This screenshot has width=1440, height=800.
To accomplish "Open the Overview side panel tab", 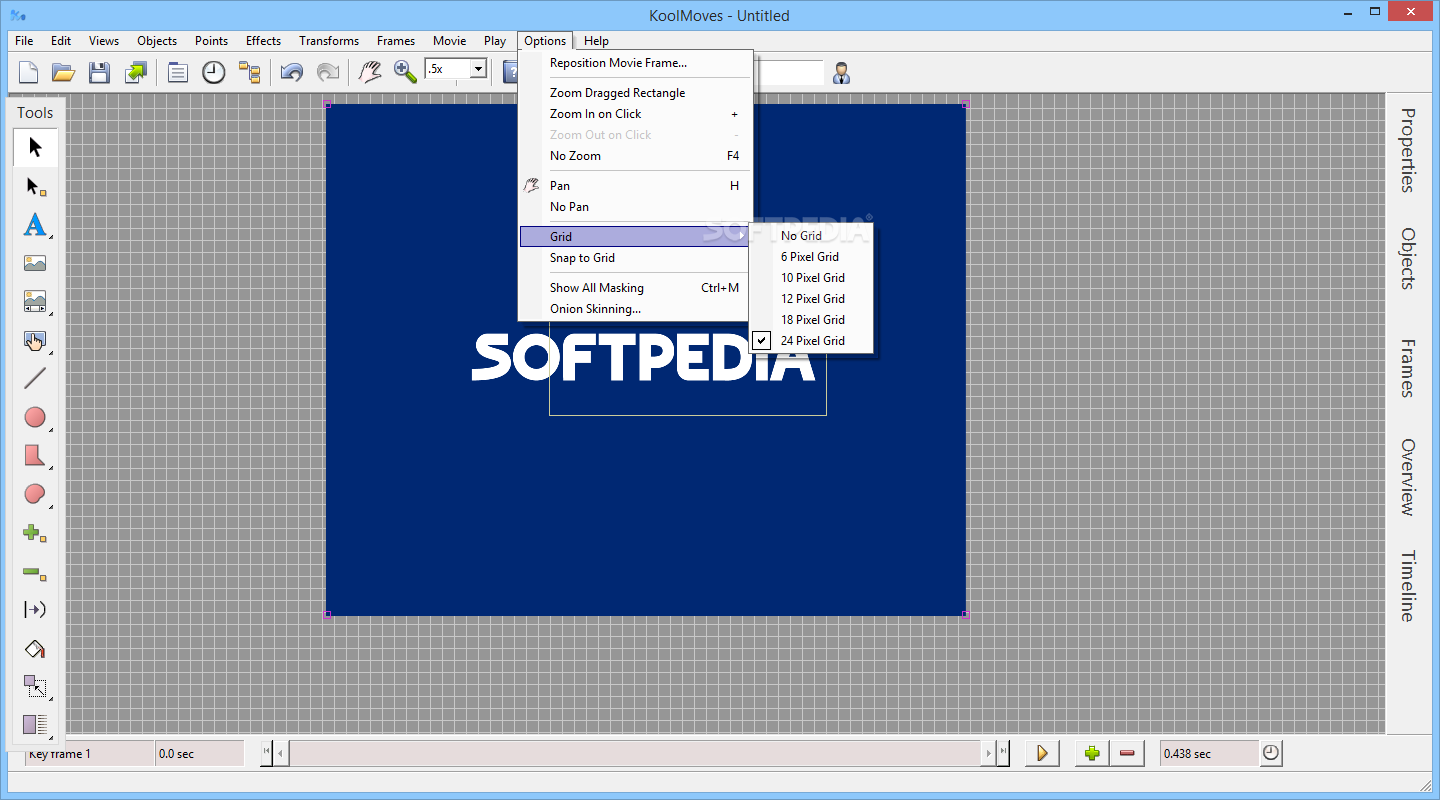I will click(x=1408, y=476).
